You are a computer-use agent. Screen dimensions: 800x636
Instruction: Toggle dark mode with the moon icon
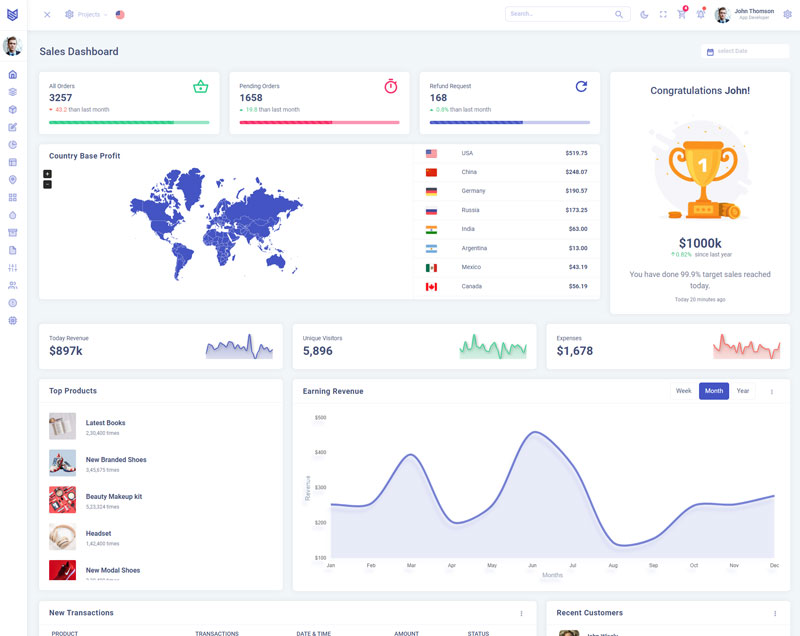pos(644,14)
